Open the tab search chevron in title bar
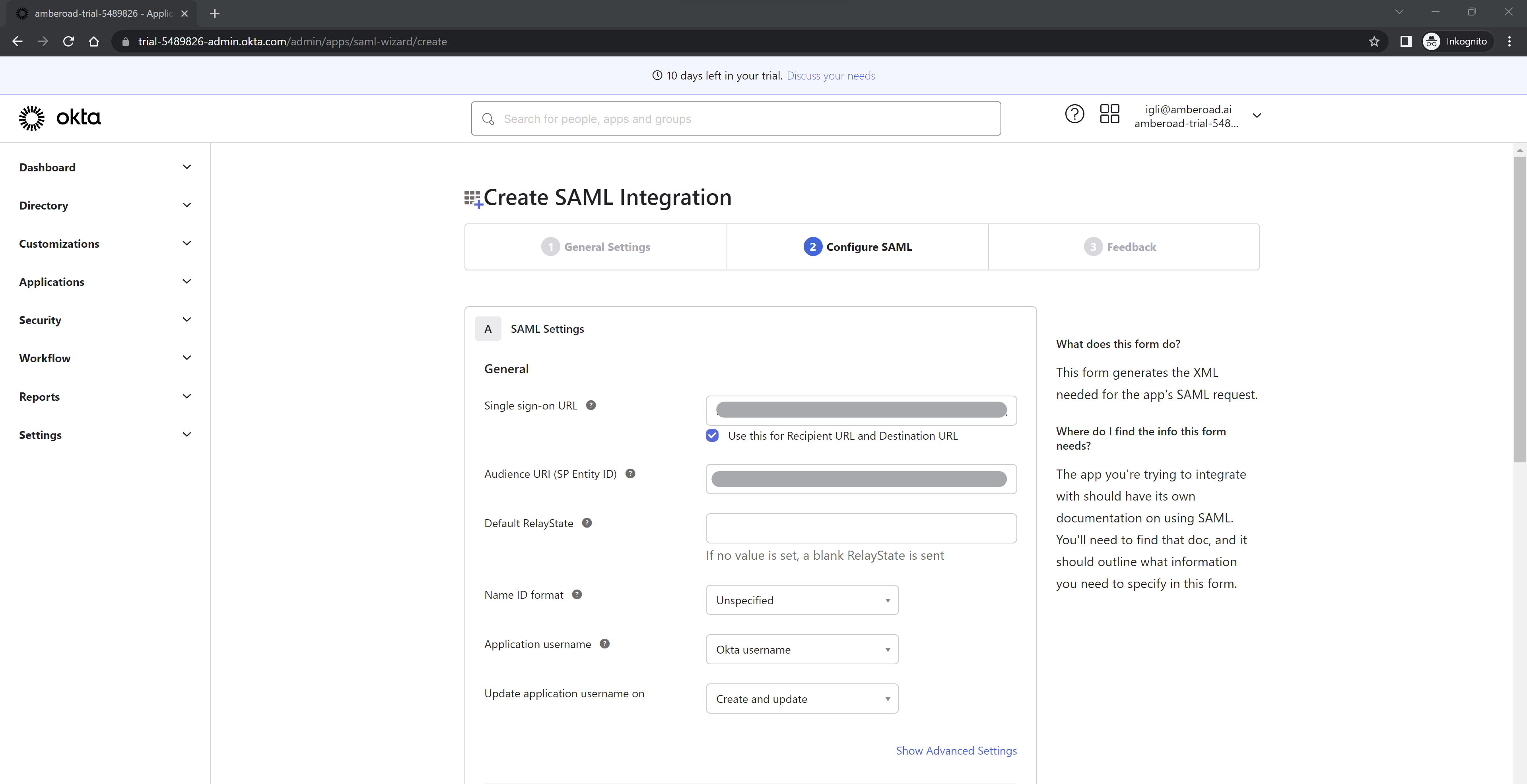Viewport: 1527px width, 784px height. click(x=1399, y=12)
